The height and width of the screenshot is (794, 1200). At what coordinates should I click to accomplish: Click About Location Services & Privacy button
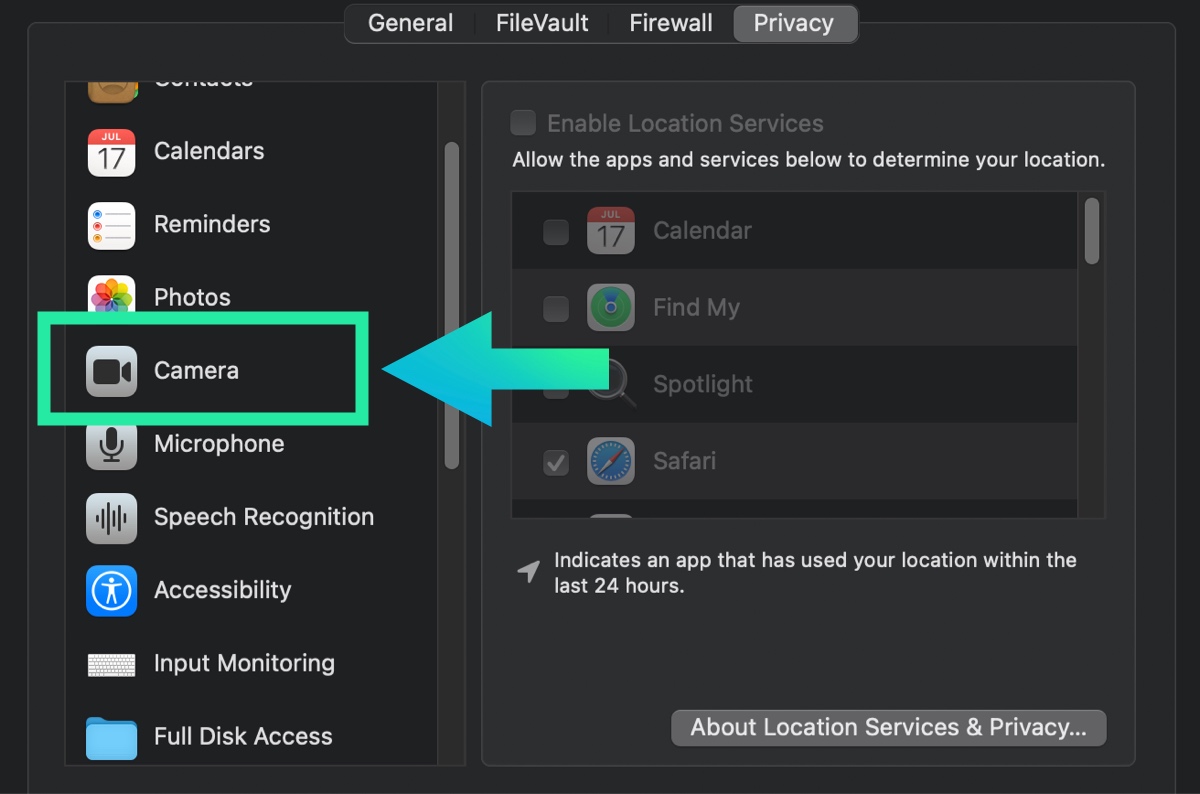coord(888,727)
